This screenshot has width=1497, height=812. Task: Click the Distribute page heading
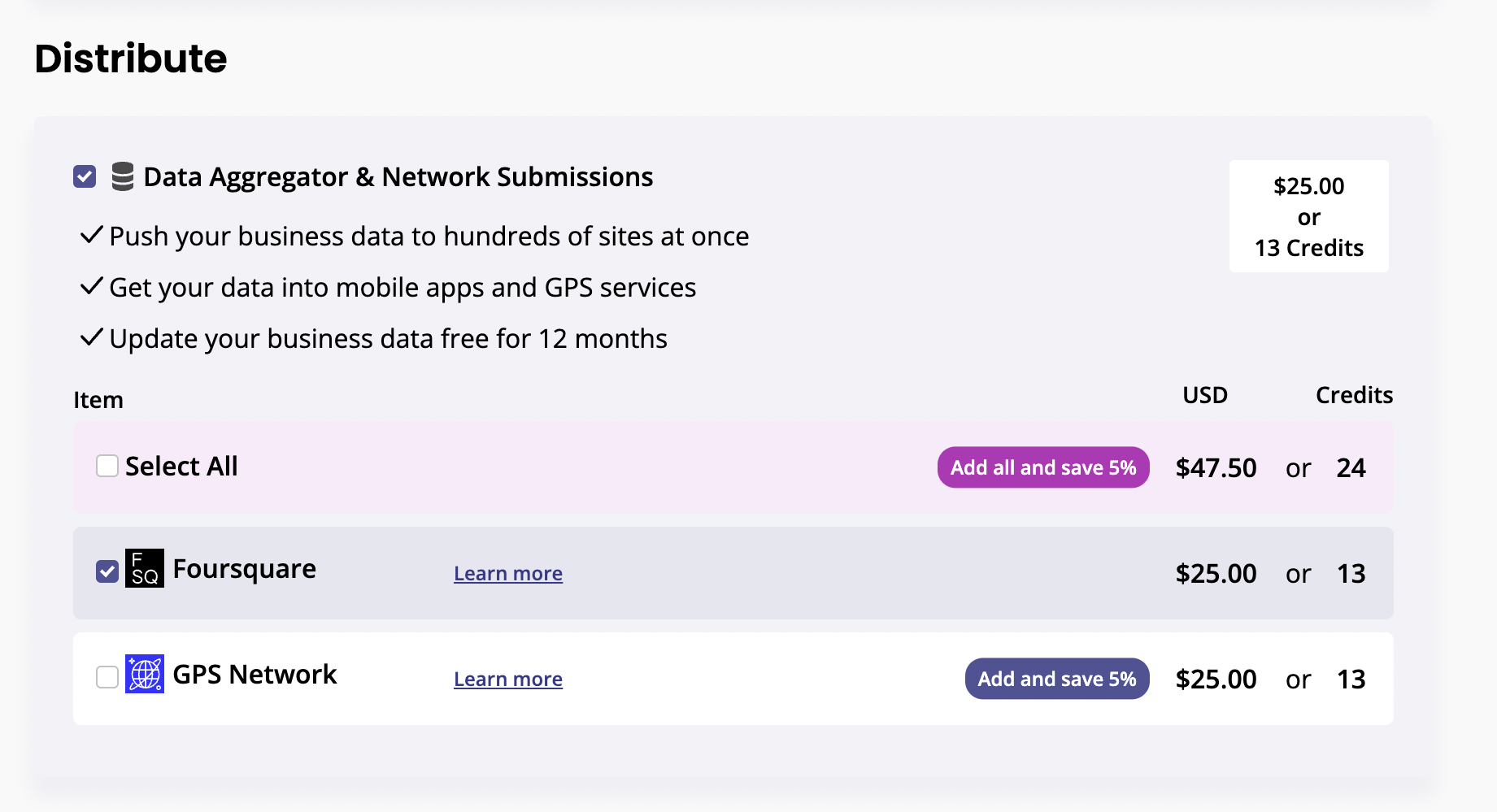(x=131, y=59)
